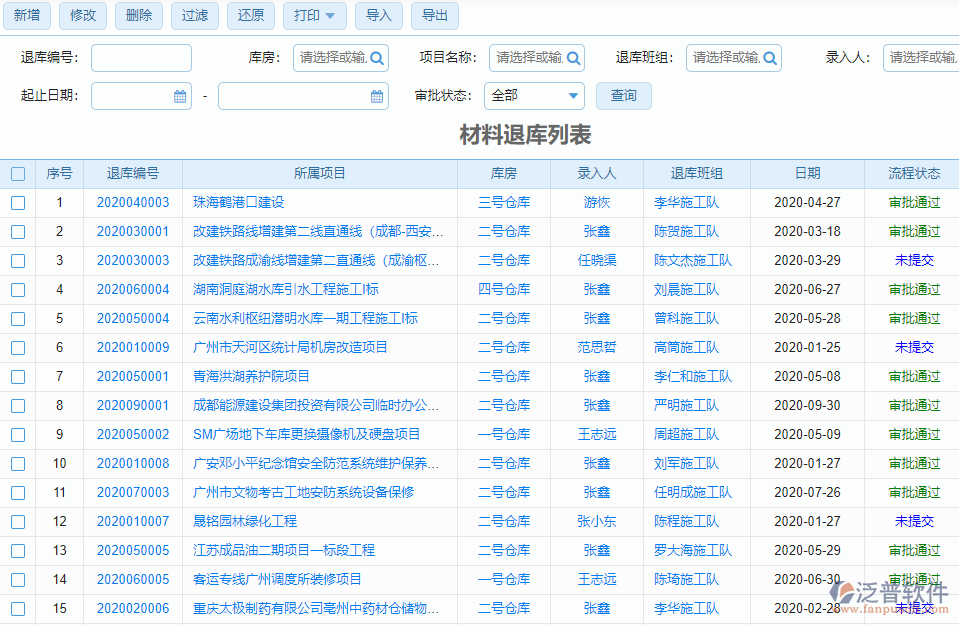This screenshot has height=625, width=959.
Task: Check the checkbox for row 1
Action: pos(18,203)
